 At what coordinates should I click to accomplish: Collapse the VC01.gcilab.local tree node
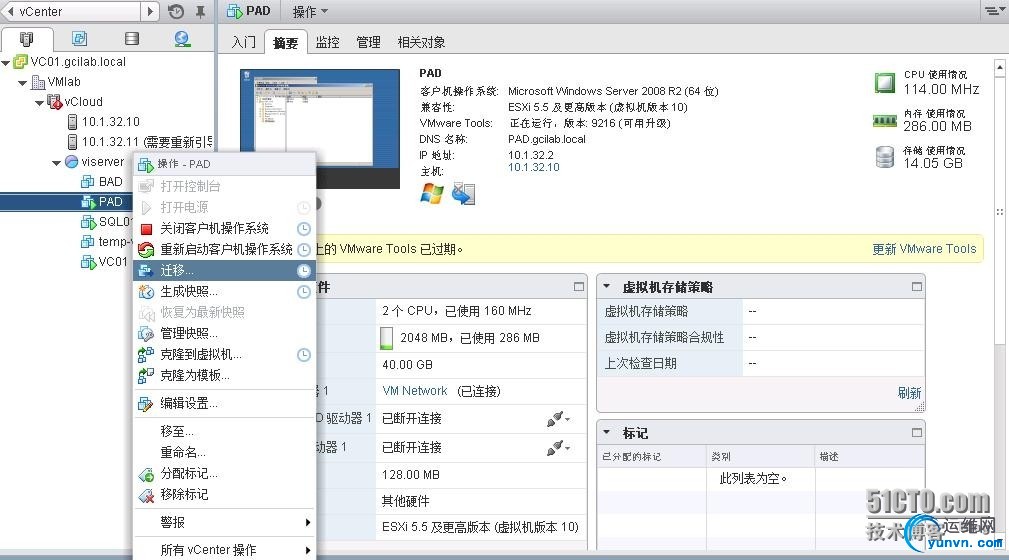[x=6, y=63]
